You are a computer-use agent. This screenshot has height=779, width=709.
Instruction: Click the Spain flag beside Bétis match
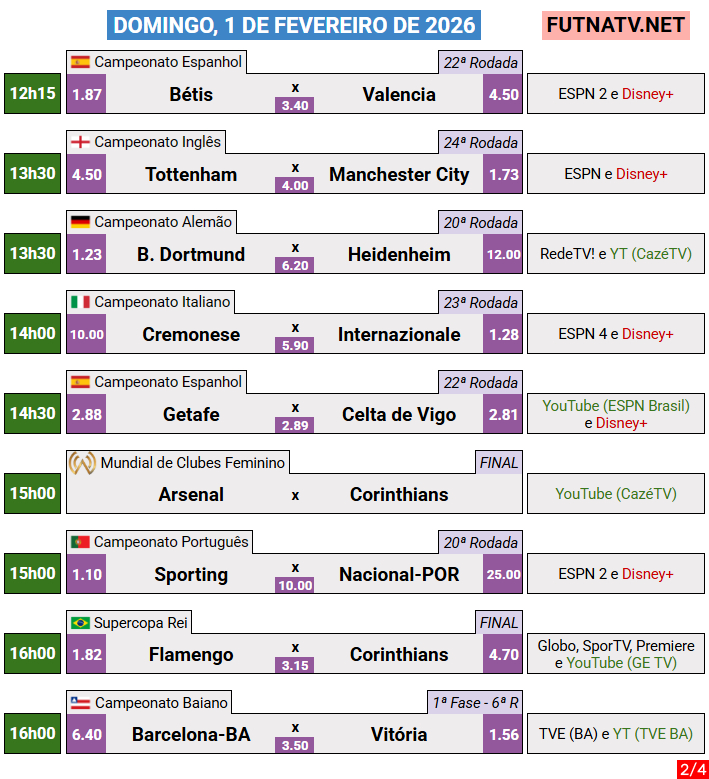[80, 62]
